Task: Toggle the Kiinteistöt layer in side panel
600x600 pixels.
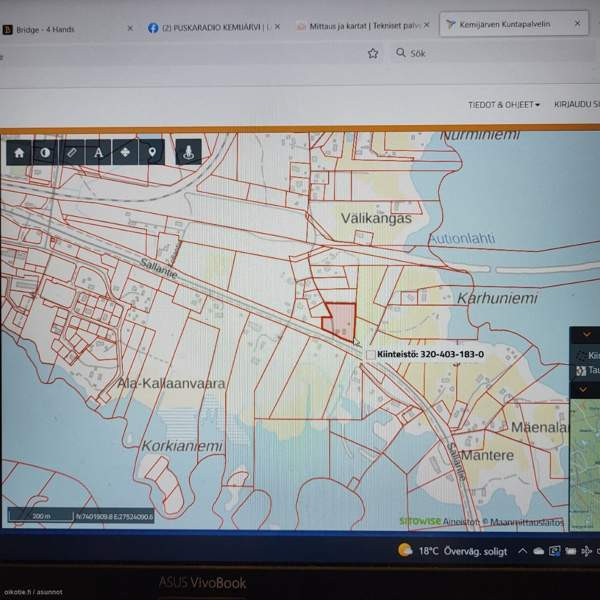Action: (x=585, y=355)
